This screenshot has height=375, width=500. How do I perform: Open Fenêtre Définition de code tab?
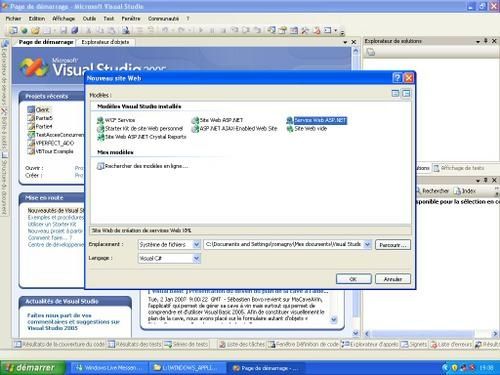[x=304, y=344]
